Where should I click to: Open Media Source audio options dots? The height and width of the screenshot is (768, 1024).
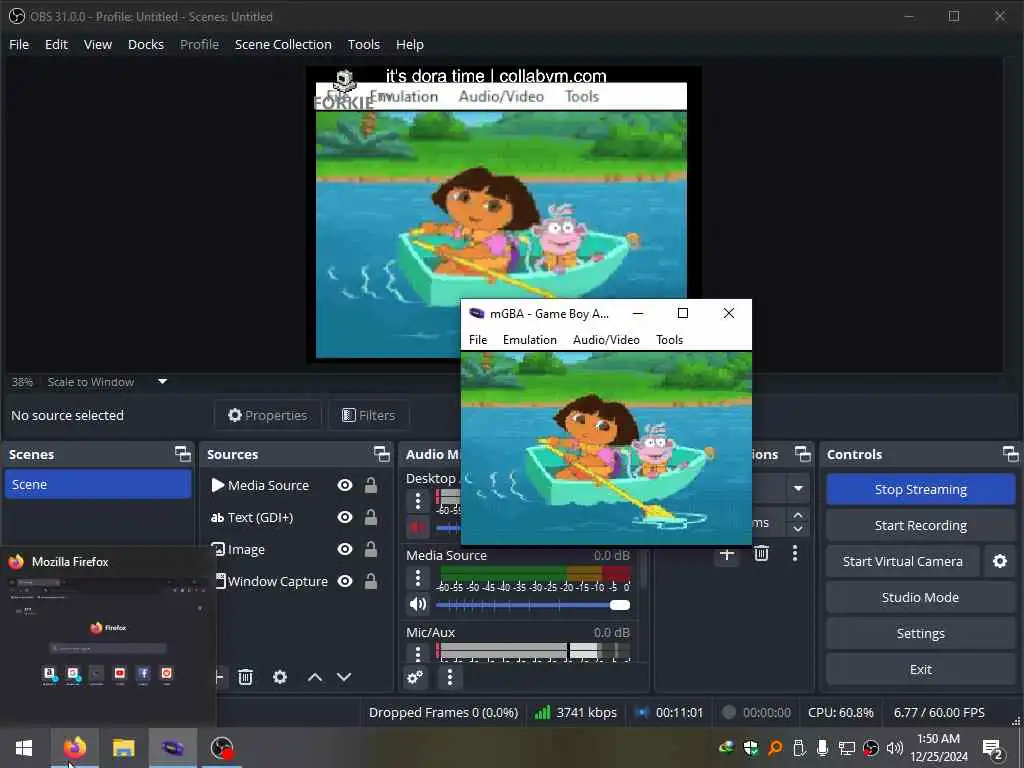pos(418,578)
